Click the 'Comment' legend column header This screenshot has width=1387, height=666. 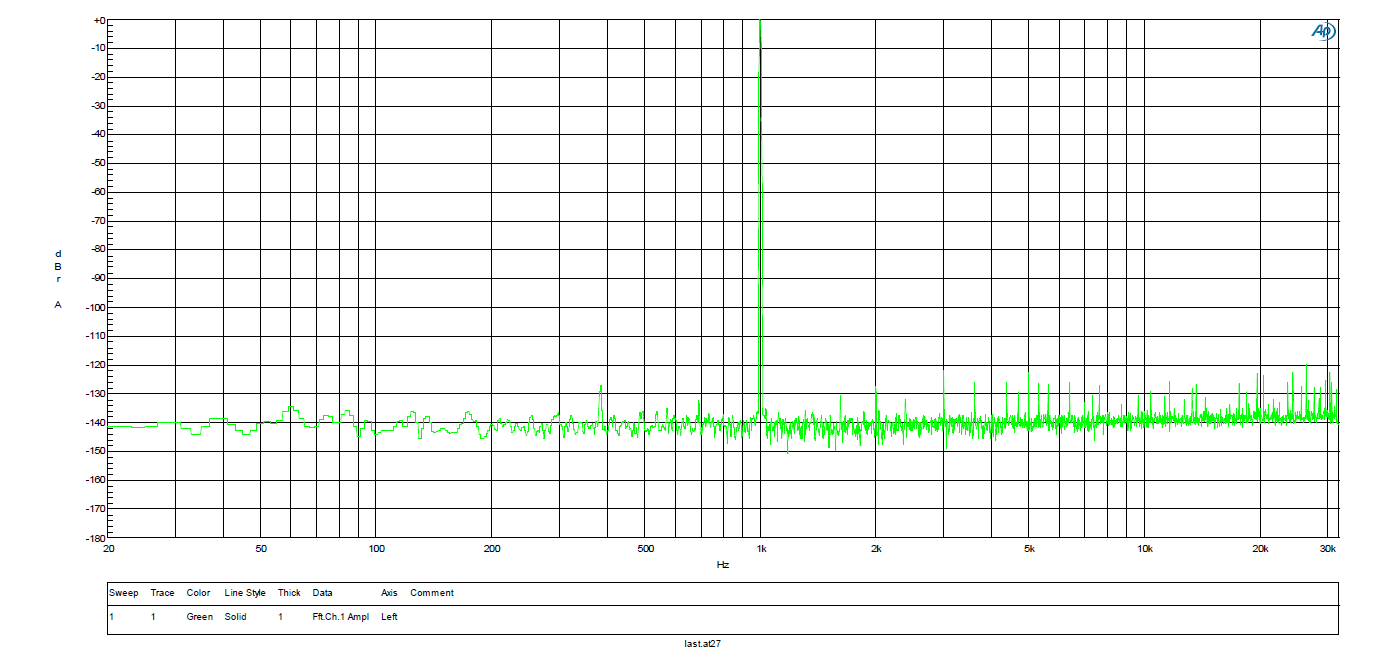(432, 593)
